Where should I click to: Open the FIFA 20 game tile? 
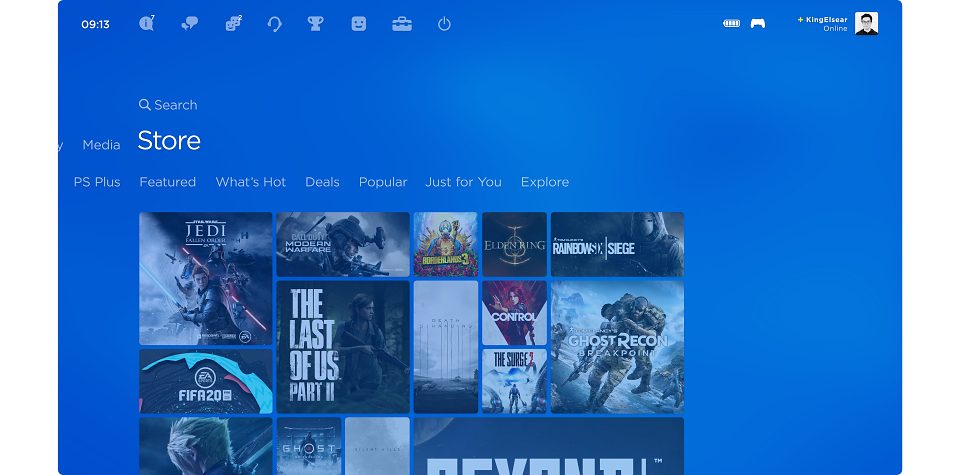[x=206, y=381]
